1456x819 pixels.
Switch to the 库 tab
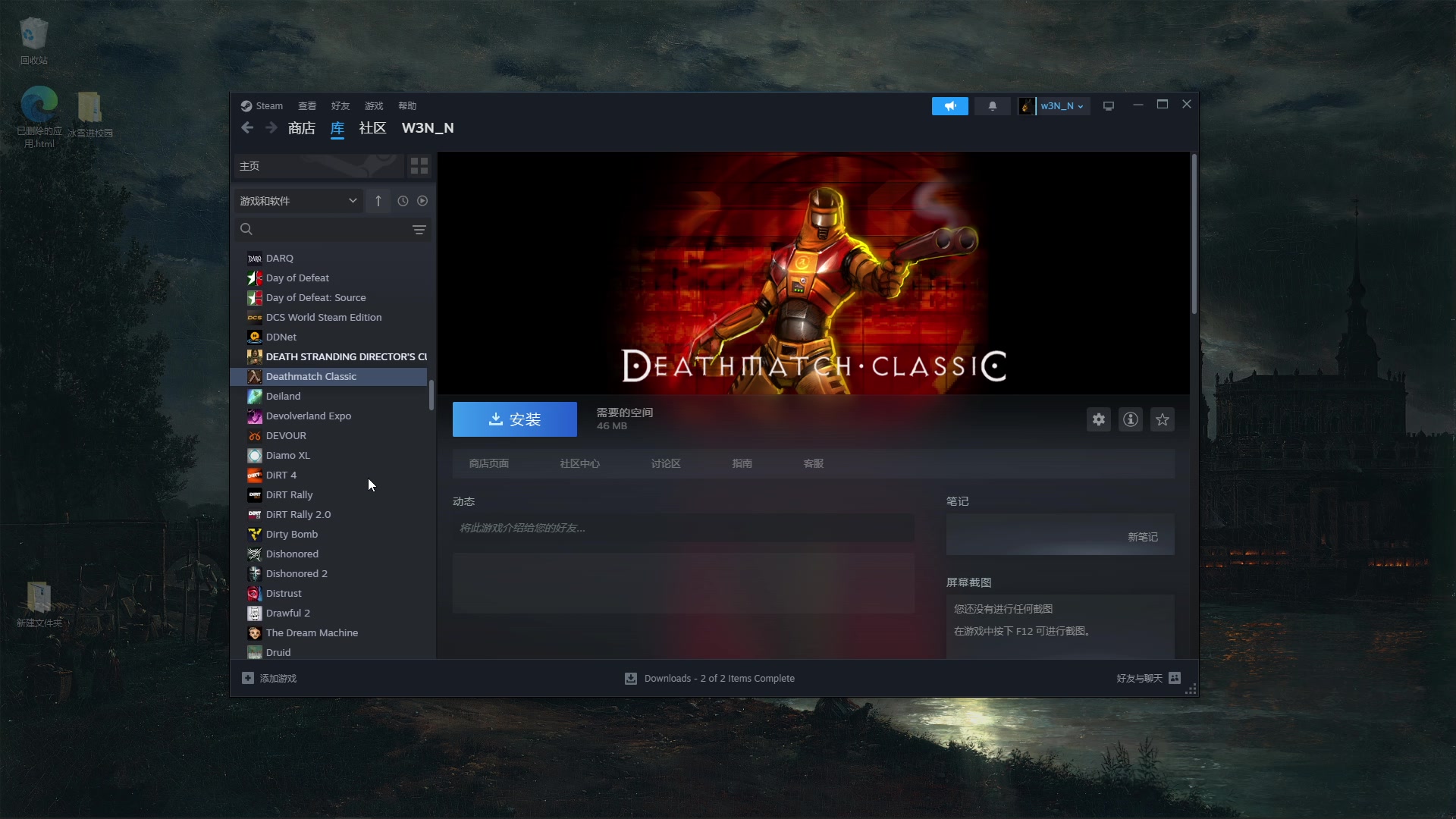(x=337, y=128)
